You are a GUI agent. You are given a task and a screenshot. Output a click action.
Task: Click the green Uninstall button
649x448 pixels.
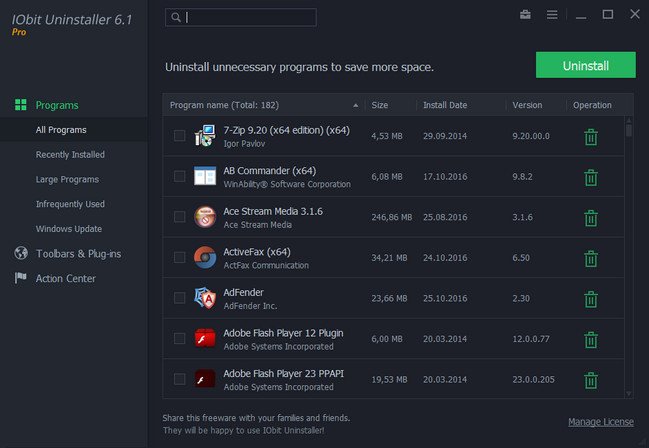pyautogui.click(x=586, y=65)
